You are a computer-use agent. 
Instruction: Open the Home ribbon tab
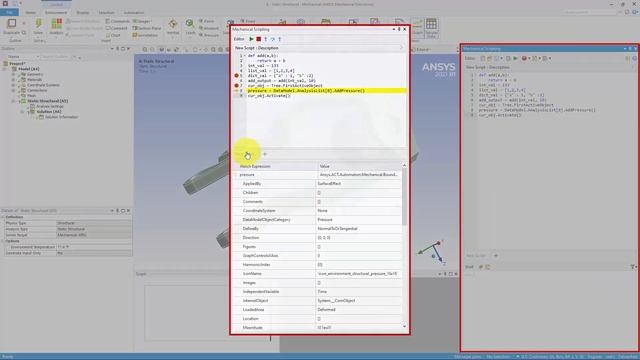pyautogui.click(x=31, y=13)
